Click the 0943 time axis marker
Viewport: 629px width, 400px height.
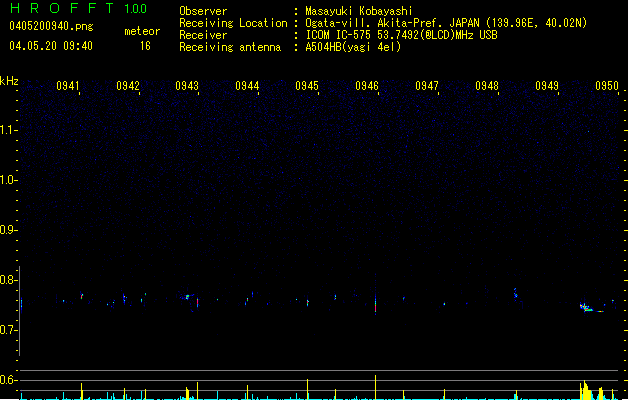click(187, 86)
